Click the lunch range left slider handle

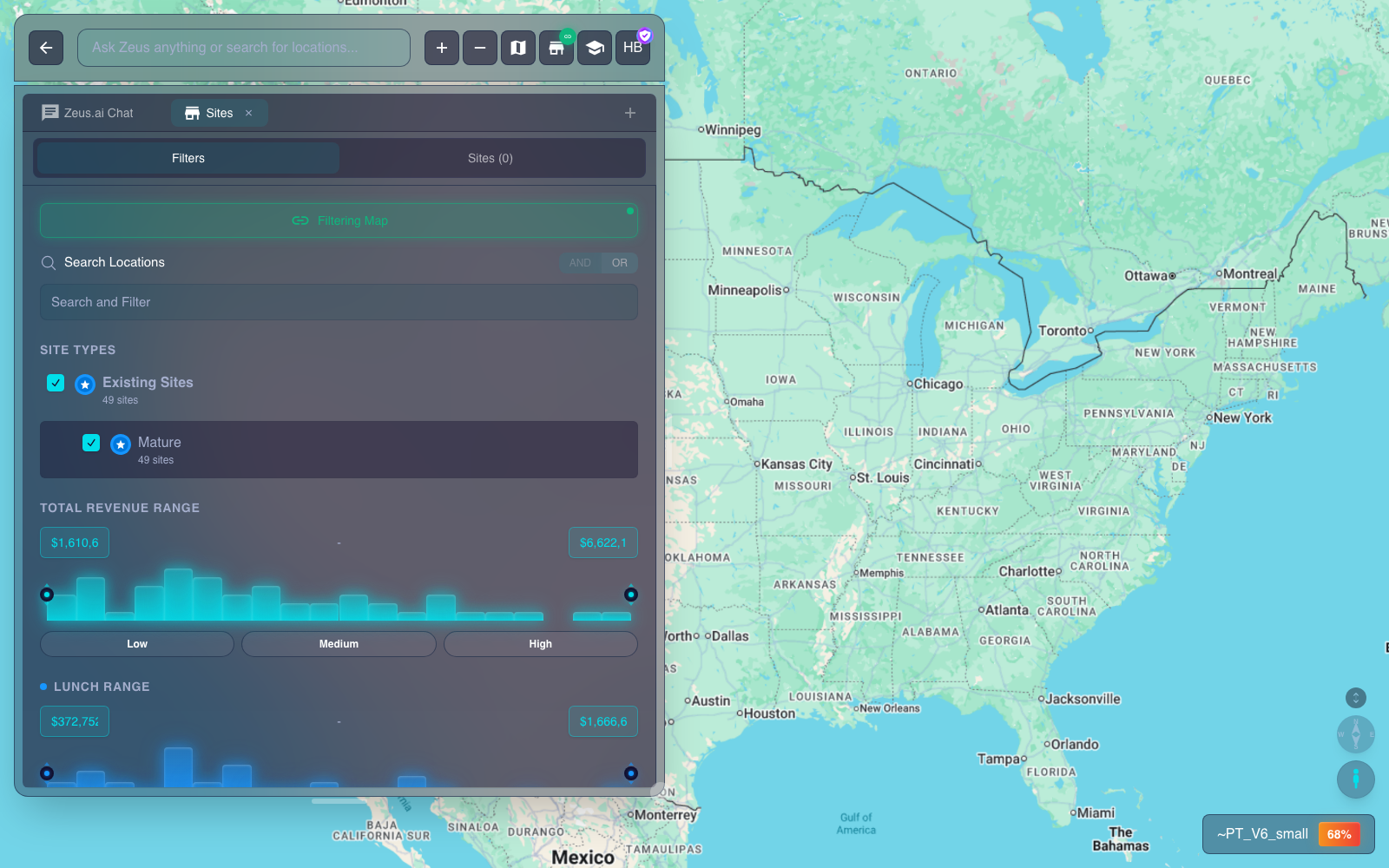coord(47,773)
